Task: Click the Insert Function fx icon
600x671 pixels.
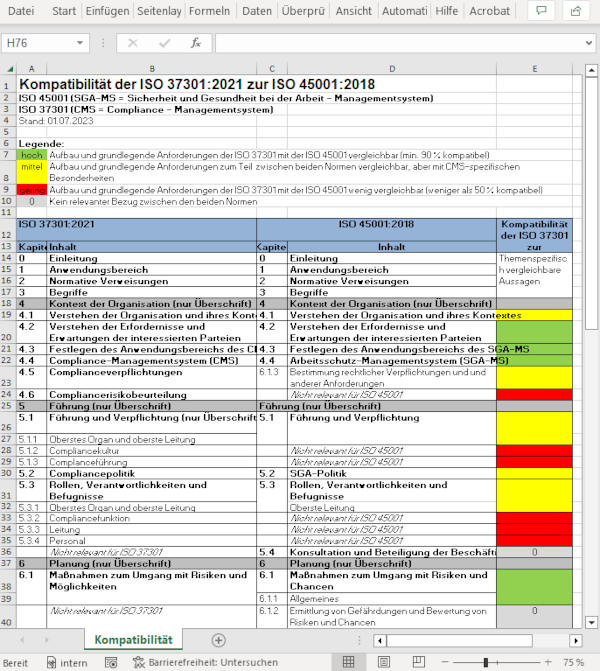Action: pyautogui.click(x=196, y=44)
